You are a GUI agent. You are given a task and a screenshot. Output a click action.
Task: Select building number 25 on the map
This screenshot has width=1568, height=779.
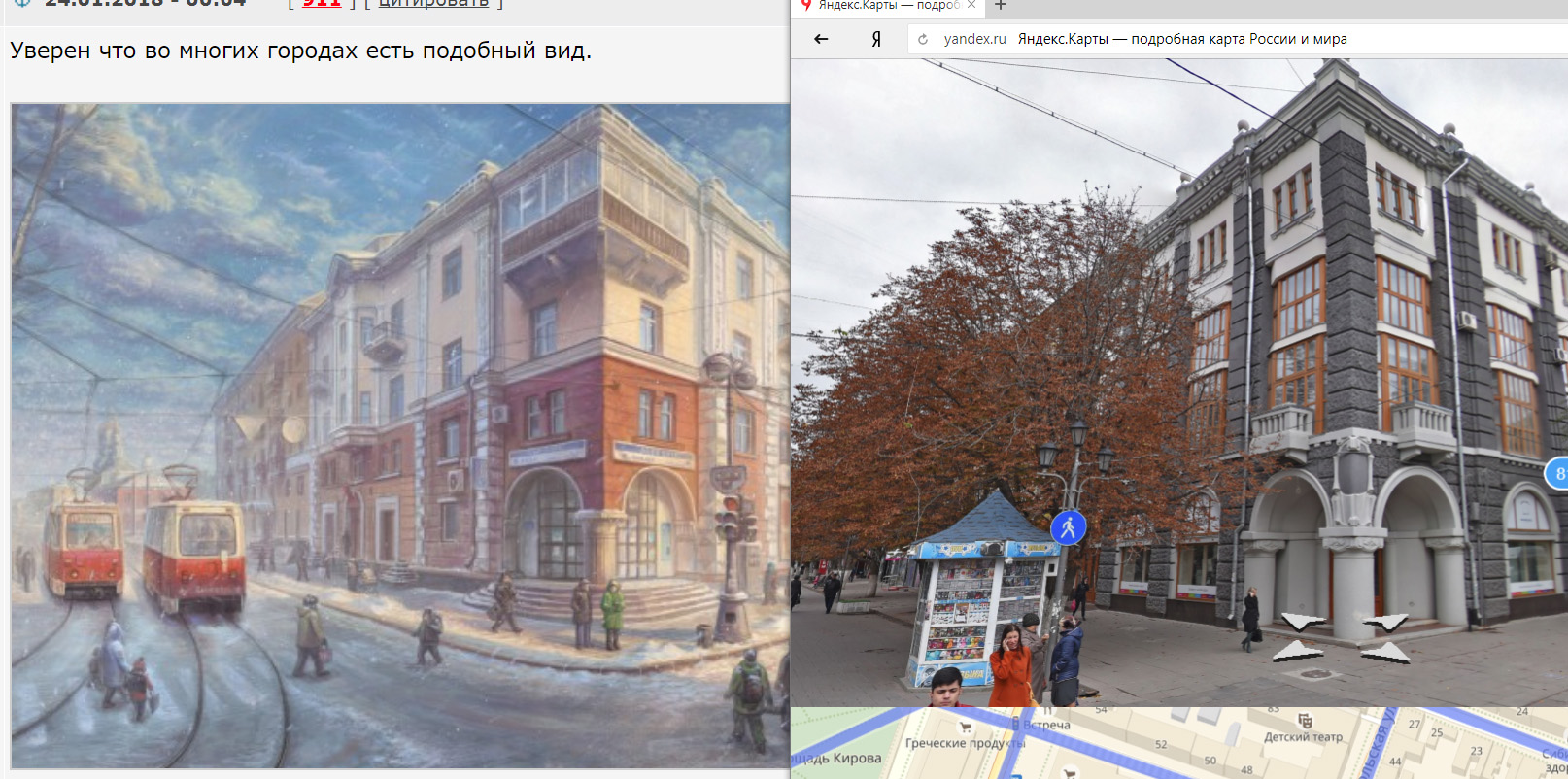(x=1437, y=732)
